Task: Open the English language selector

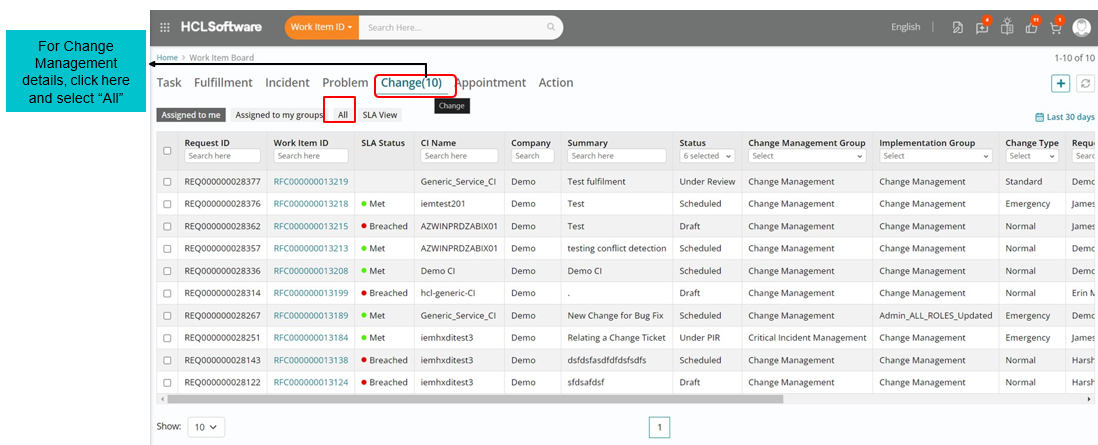Action: tap(905, 27)
